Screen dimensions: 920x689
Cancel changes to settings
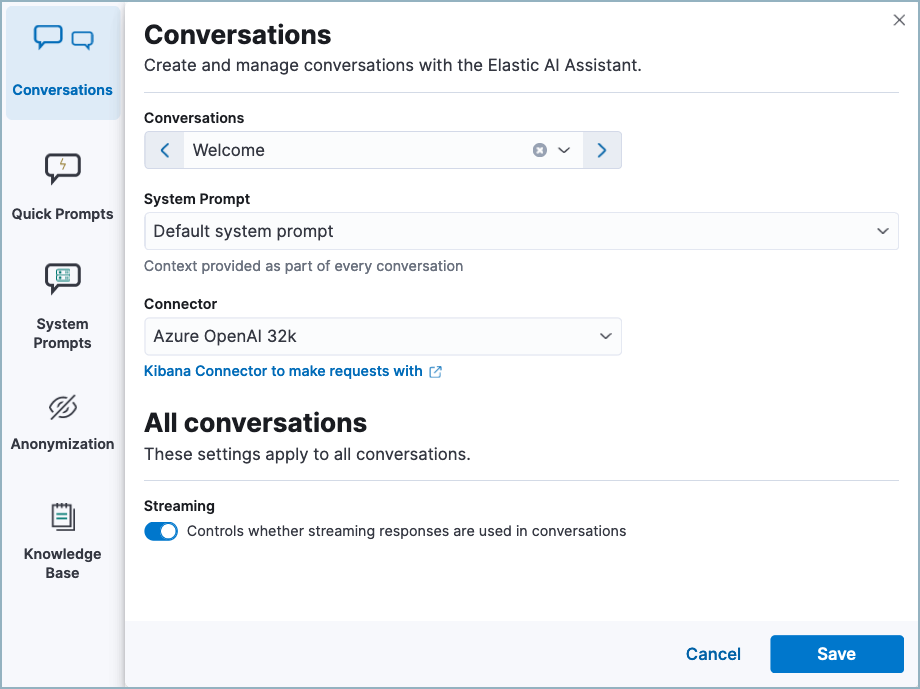pos(712,654)
